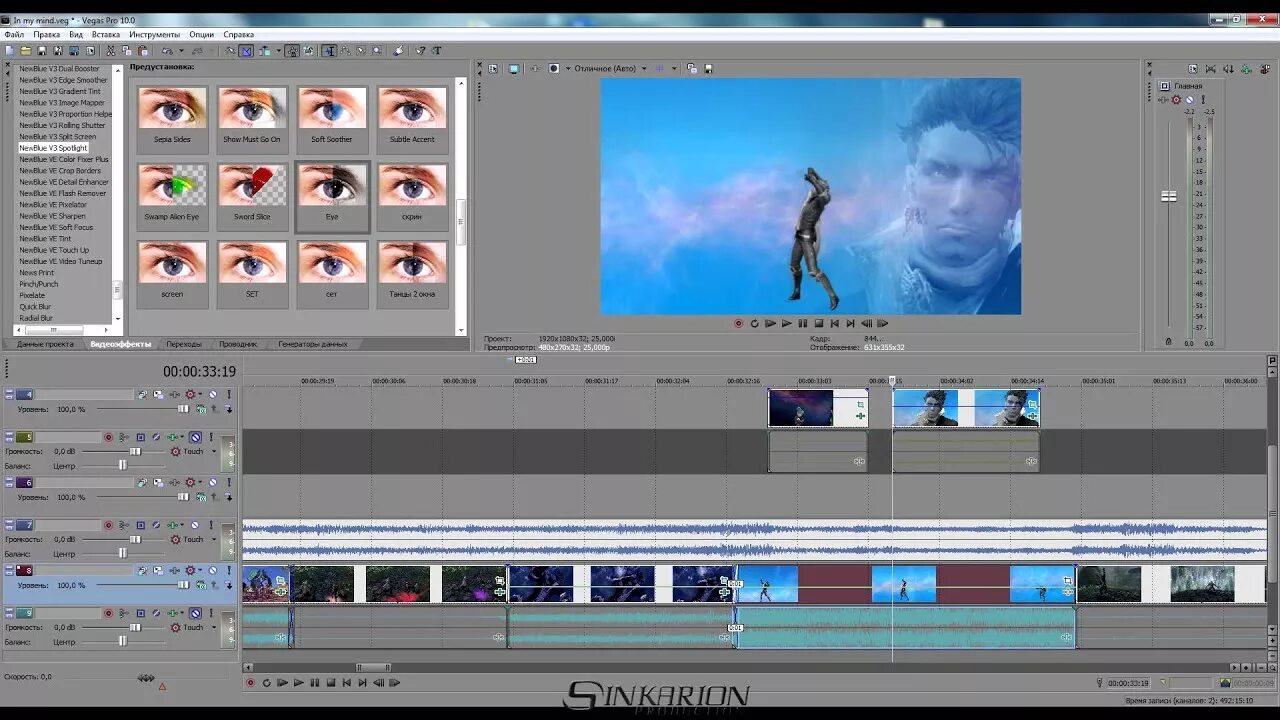Unmute audio track 5
The width and height of the screenshot is (1280, 720).
tap(195, 437)
